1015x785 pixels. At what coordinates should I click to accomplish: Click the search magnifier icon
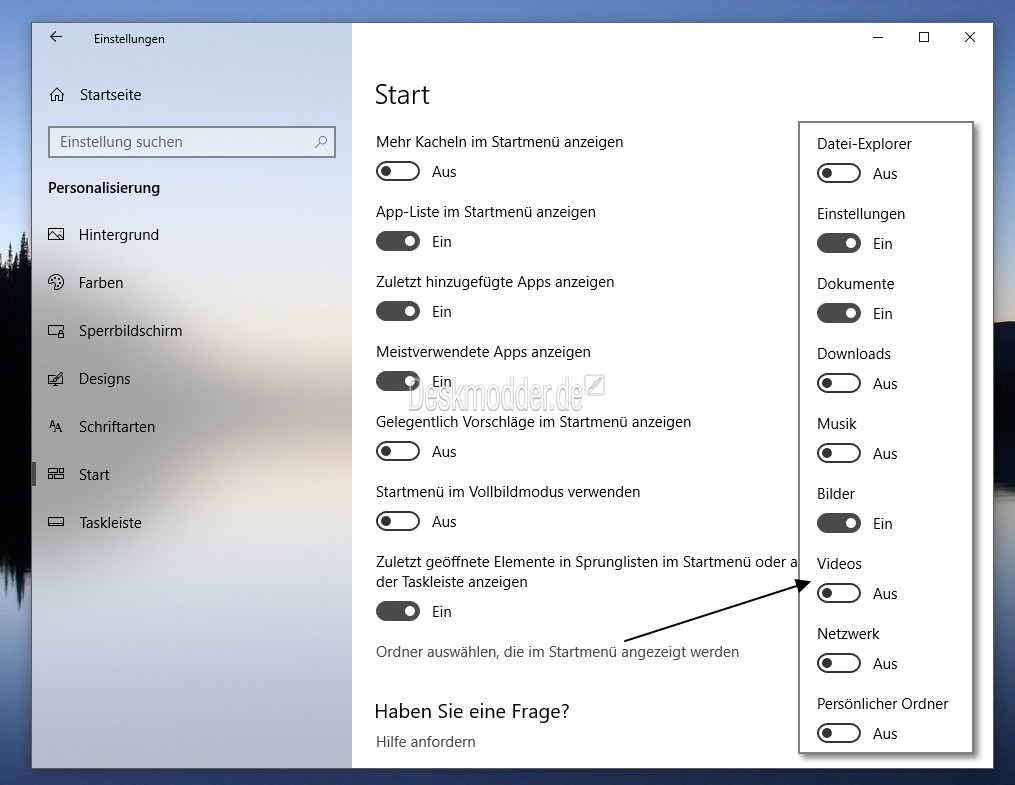(321, 142)
